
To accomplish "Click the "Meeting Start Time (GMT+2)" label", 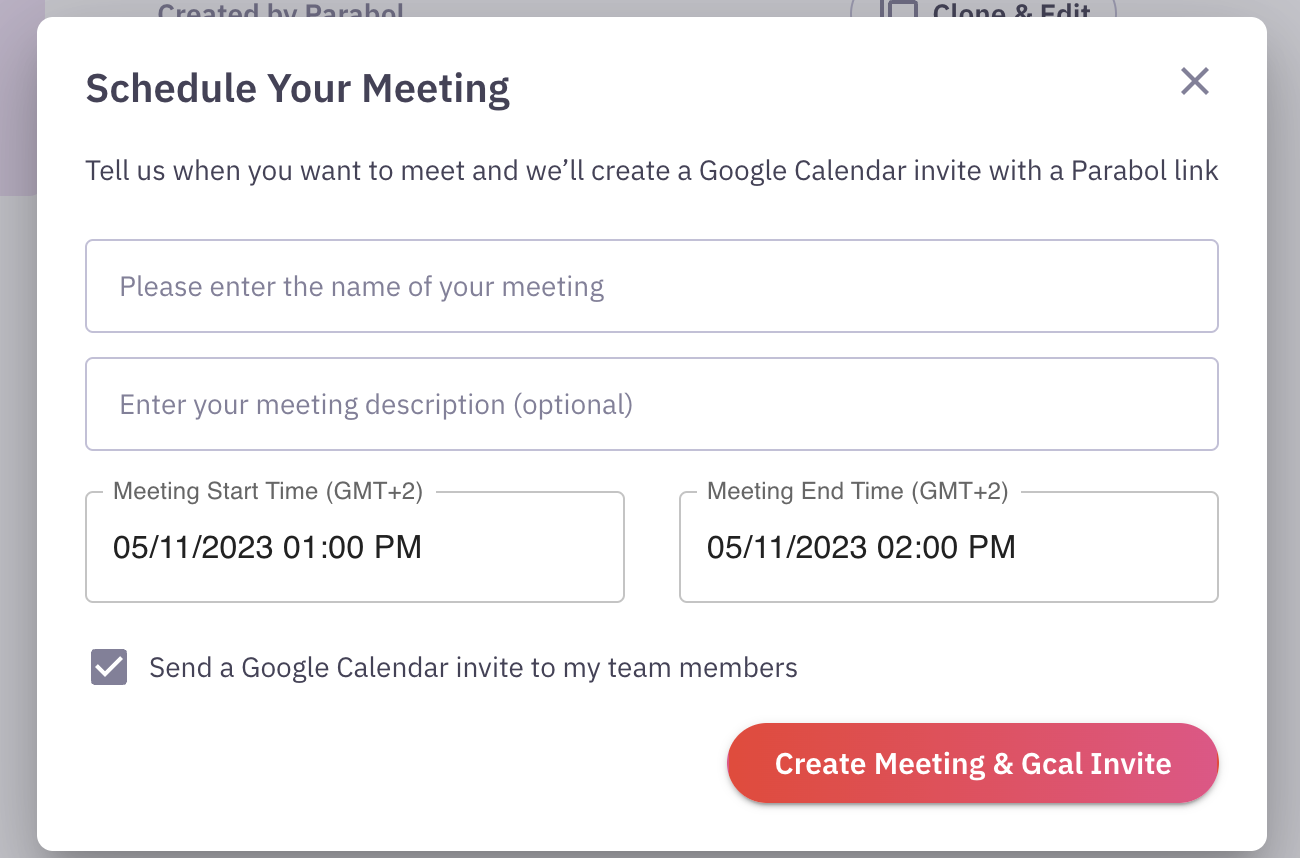I will 268,491.
